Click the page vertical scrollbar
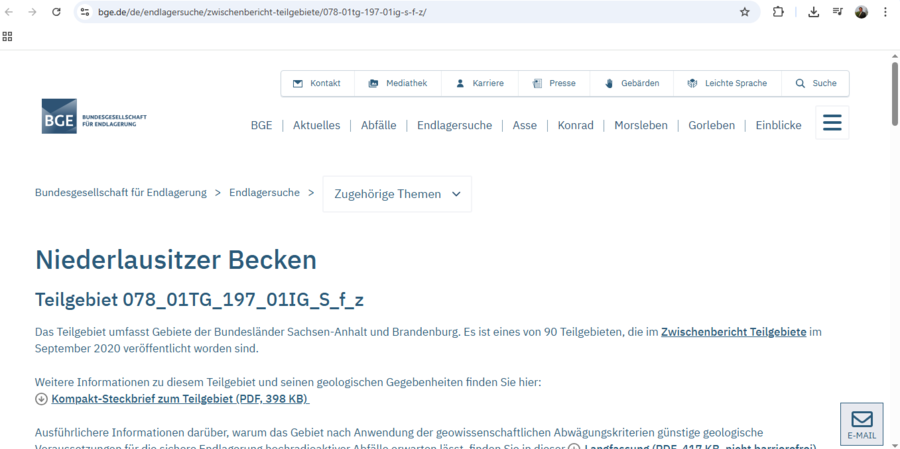This screenshot has height=449, width=900. coord(894,95)
